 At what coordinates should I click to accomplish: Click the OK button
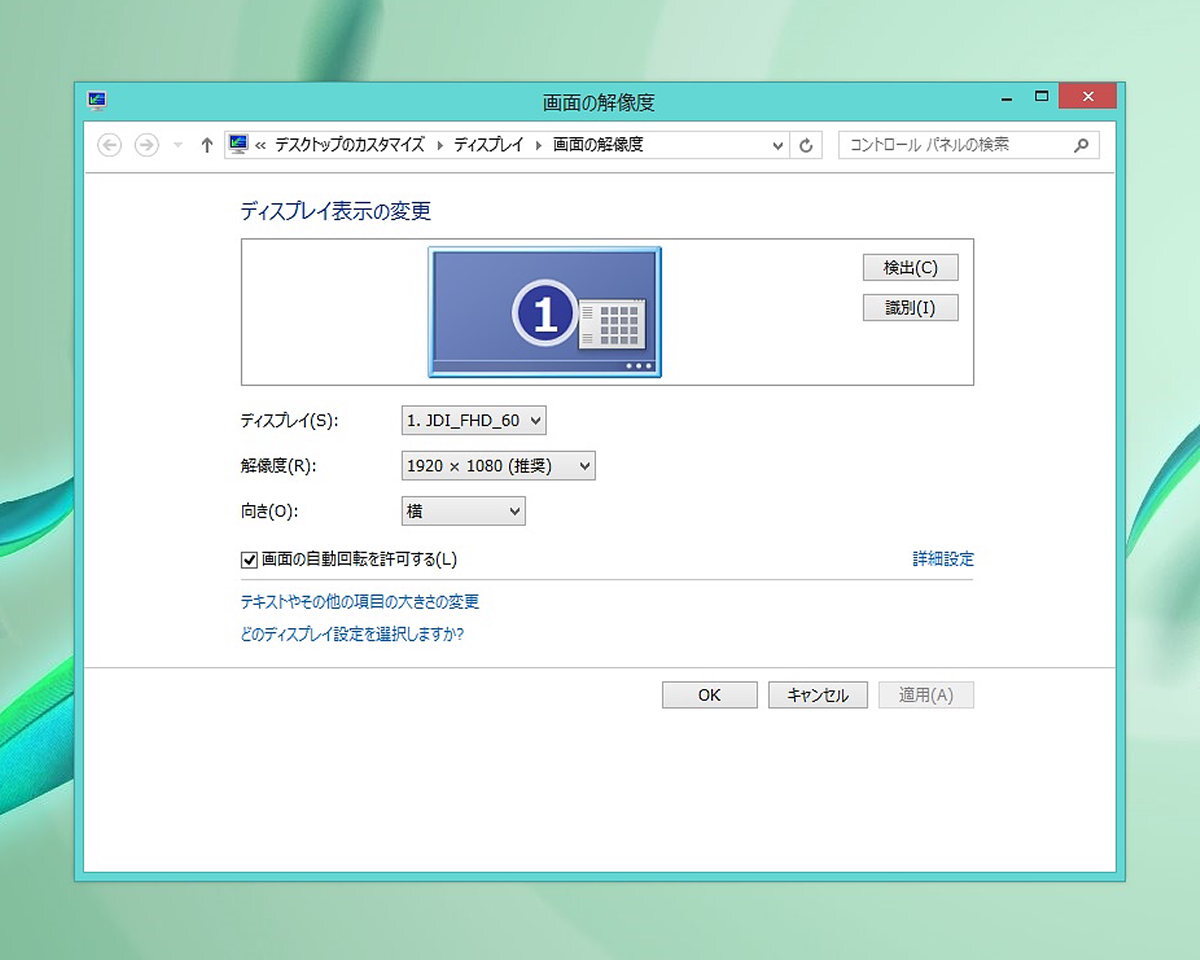point(709,695)
